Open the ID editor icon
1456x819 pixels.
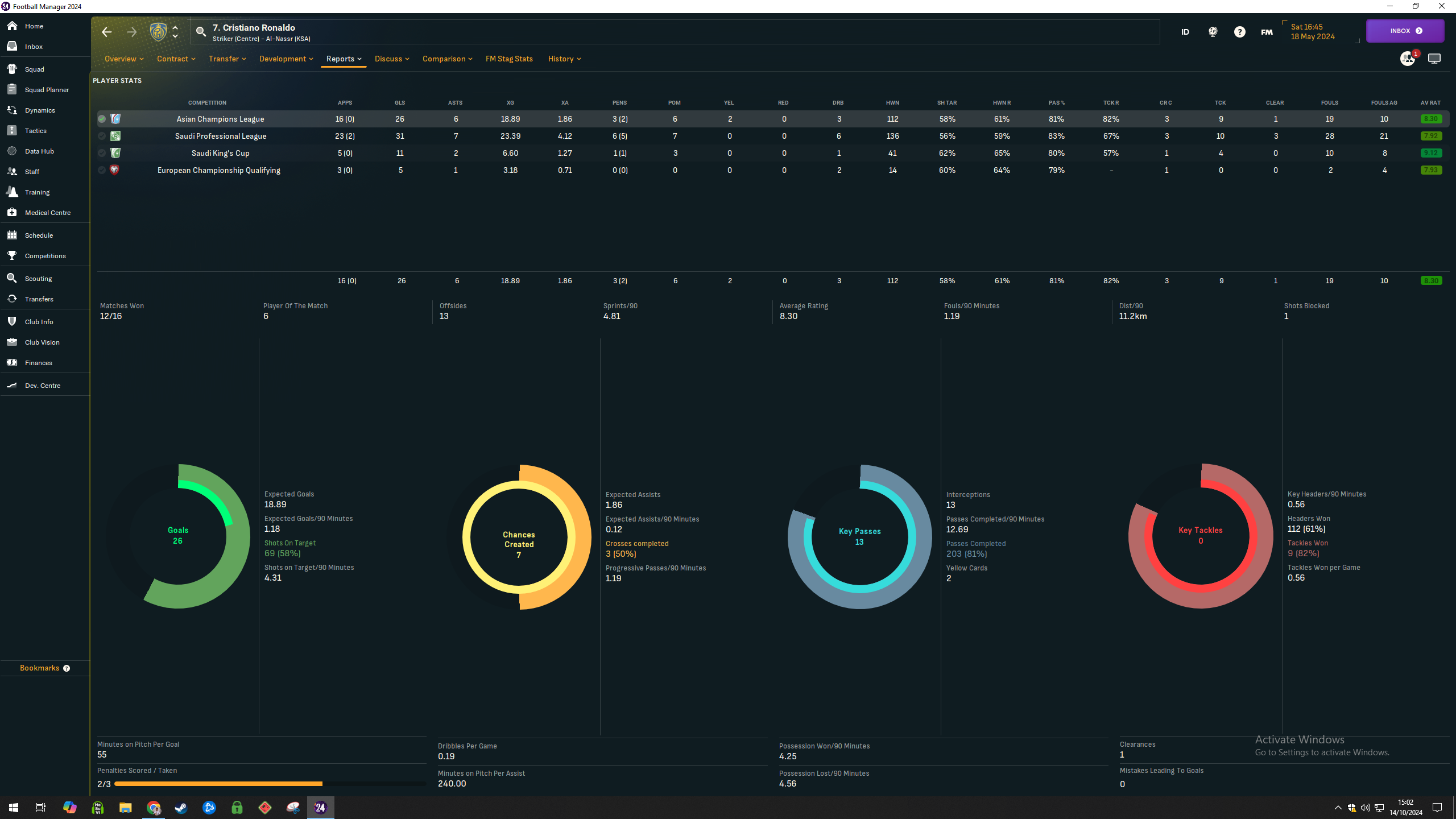click(1185, 32)
